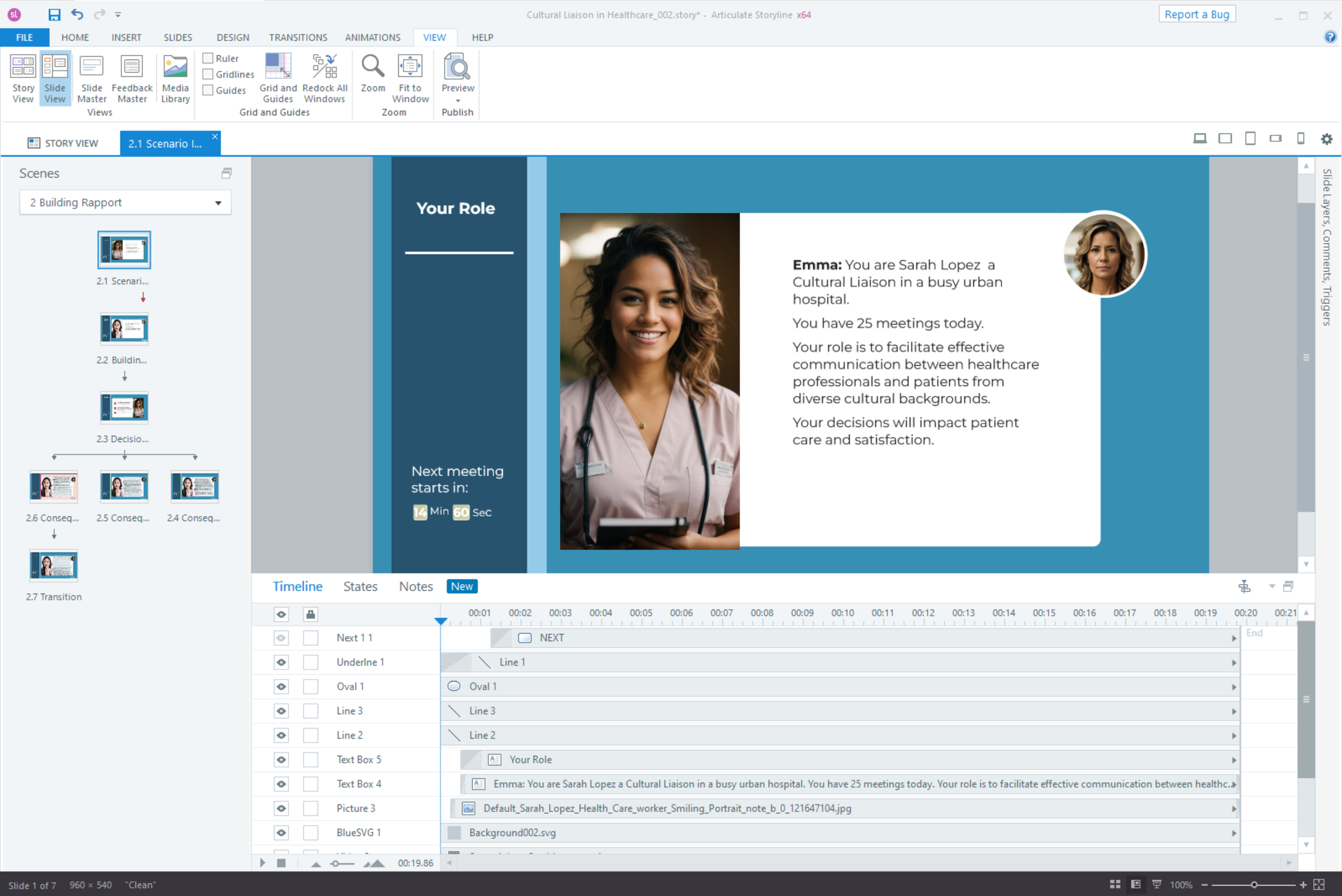Image resolution: width=1342 pixels, height=896 pixels.
Task: Hide the Oval 1 layer in timeline
Action: pyautogui.click(x=281, y=686)
